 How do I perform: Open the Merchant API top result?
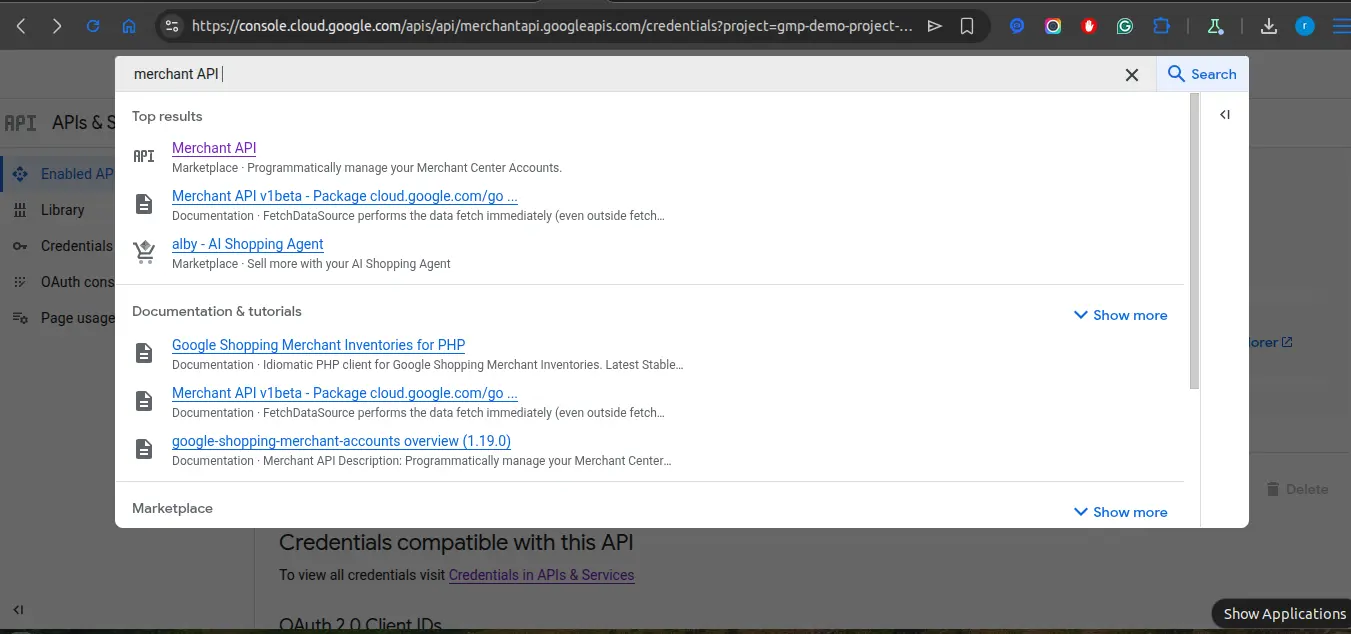click(214, 148)
